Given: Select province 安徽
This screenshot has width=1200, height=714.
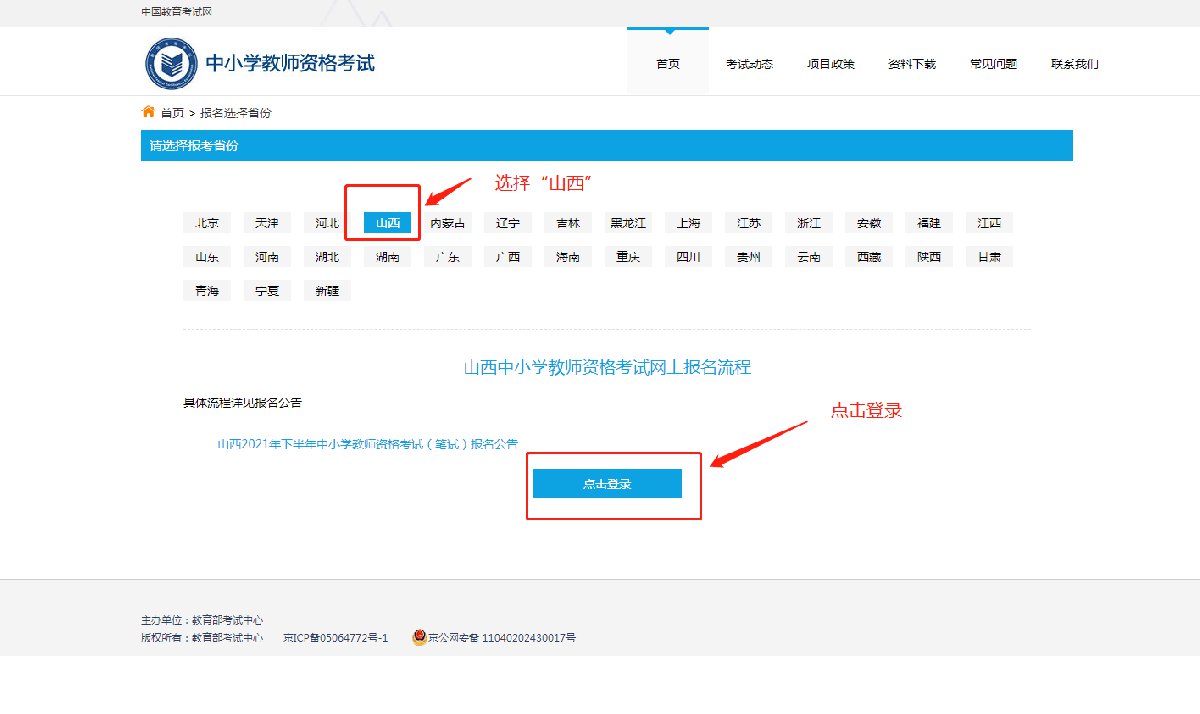Looking at the screenshot, I should 869,223.
